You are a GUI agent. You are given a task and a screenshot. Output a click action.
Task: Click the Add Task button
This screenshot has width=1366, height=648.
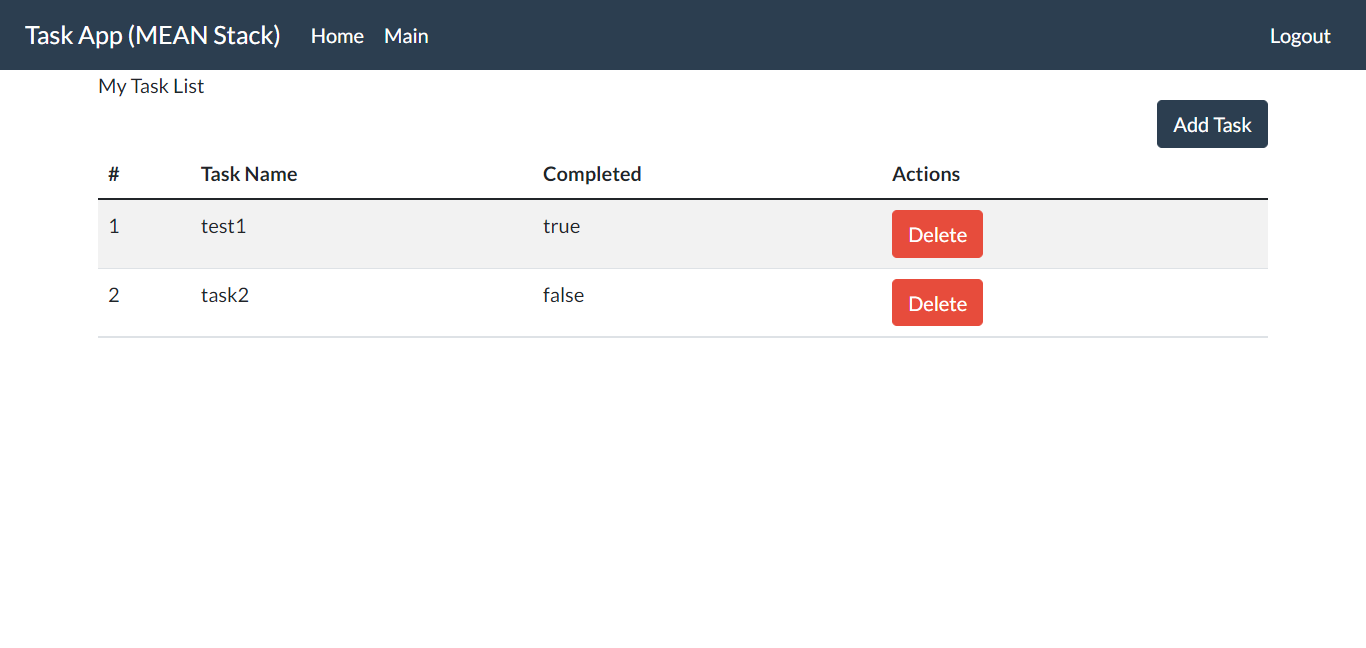click(x=1212, y=124)
